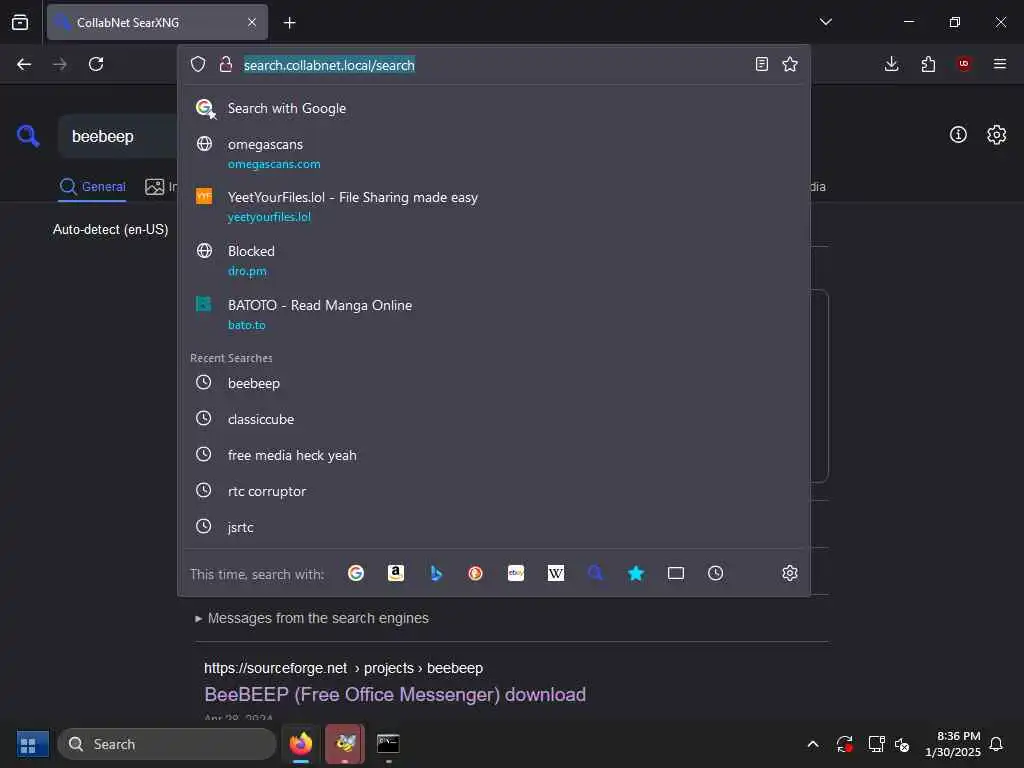Open the notifications bell

click(x=997, y=744)
